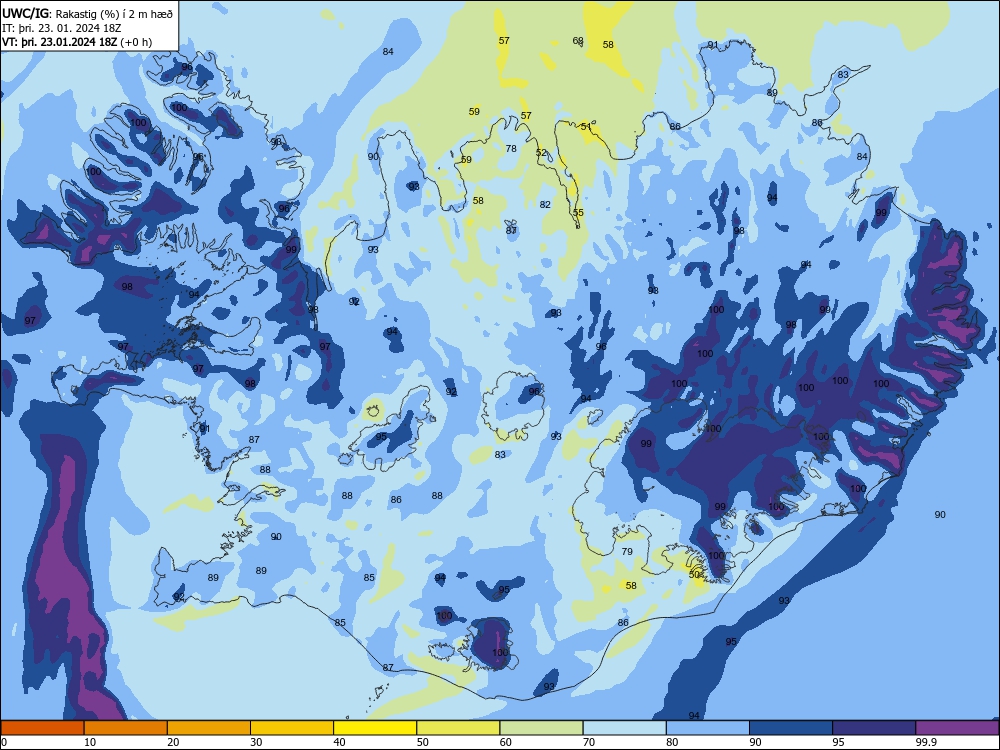Click the 84 humidity value at top

pyautogui.click(x=388, y=52)
